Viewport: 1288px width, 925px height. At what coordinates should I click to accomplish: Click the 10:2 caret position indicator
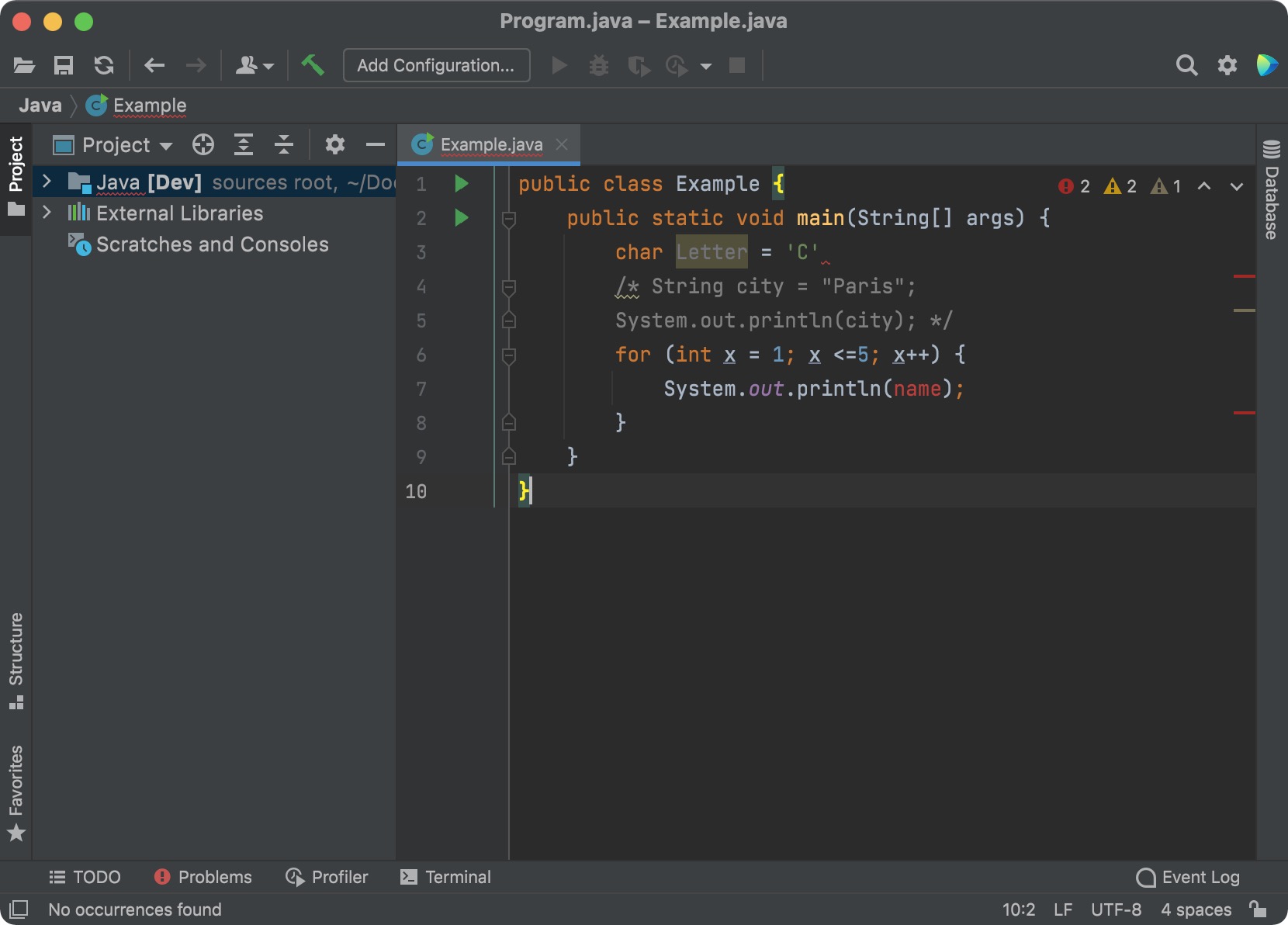click(x=1019, y=909)
